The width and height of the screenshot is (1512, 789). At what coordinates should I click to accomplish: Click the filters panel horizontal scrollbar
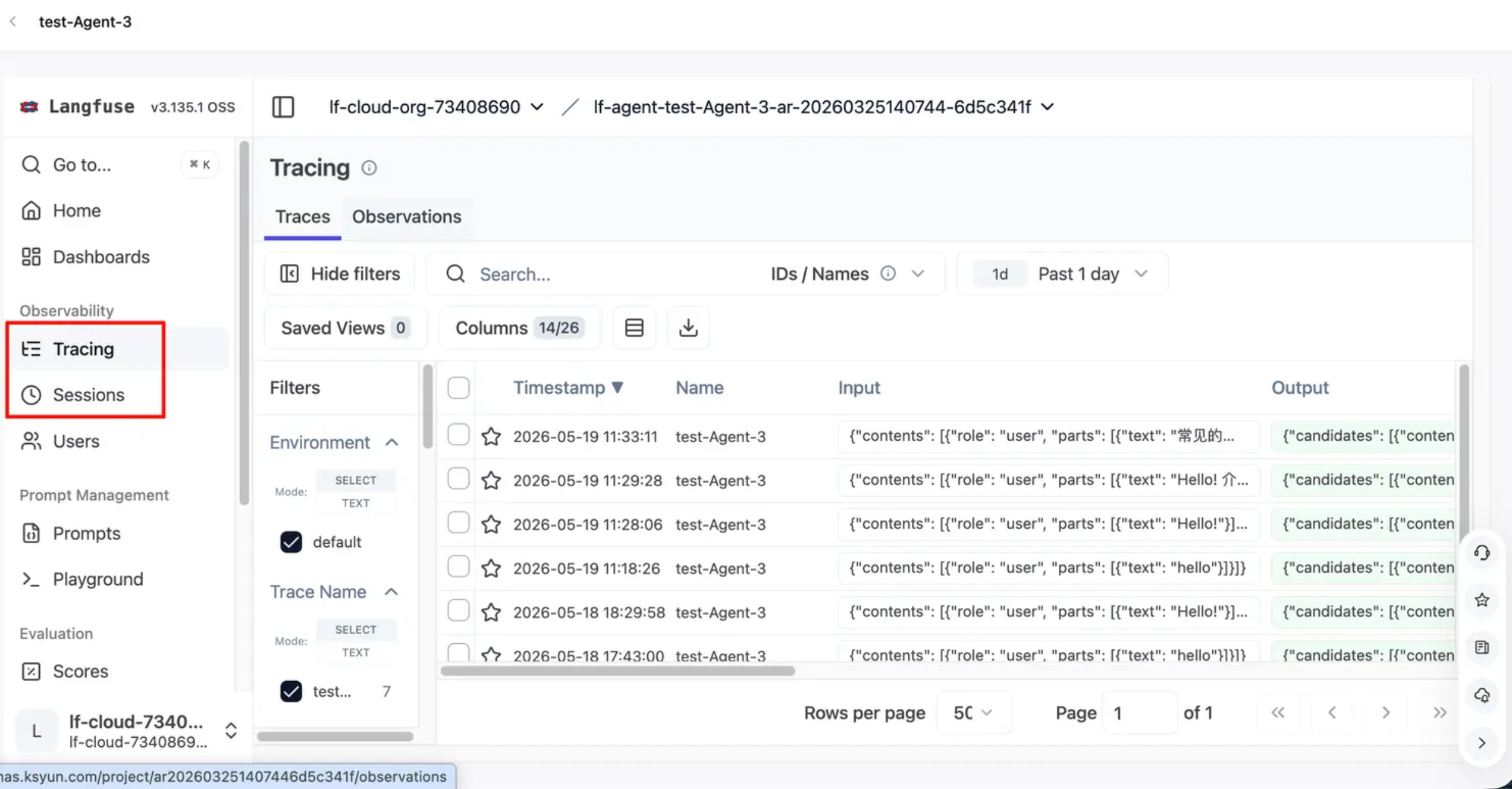[335, 737]
